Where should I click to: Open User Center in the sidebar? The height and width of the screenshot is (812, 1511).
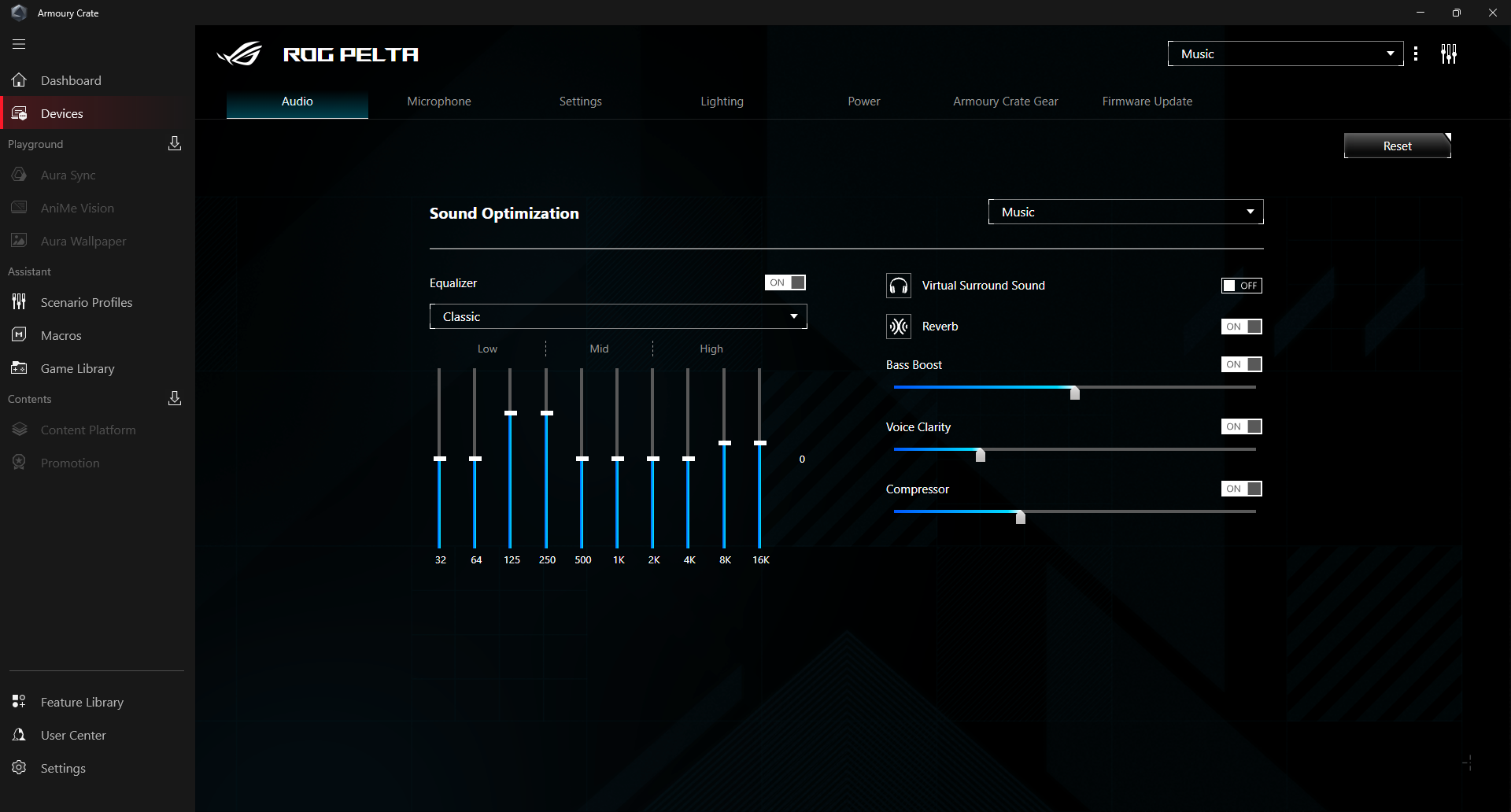point(72,735)
